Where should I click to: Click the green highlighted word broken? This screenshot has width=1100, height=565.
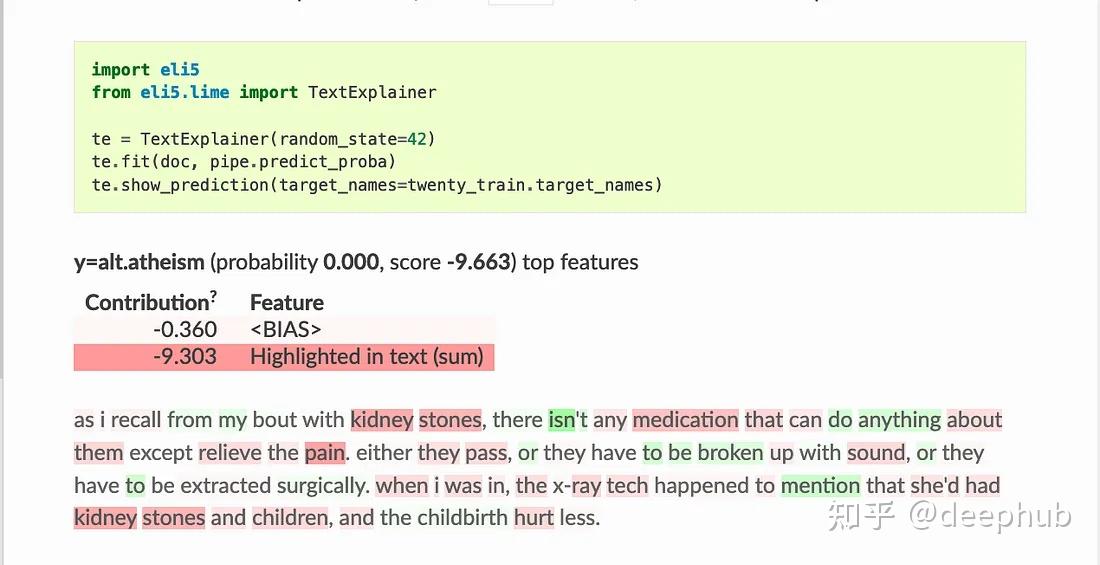(730, 453)
